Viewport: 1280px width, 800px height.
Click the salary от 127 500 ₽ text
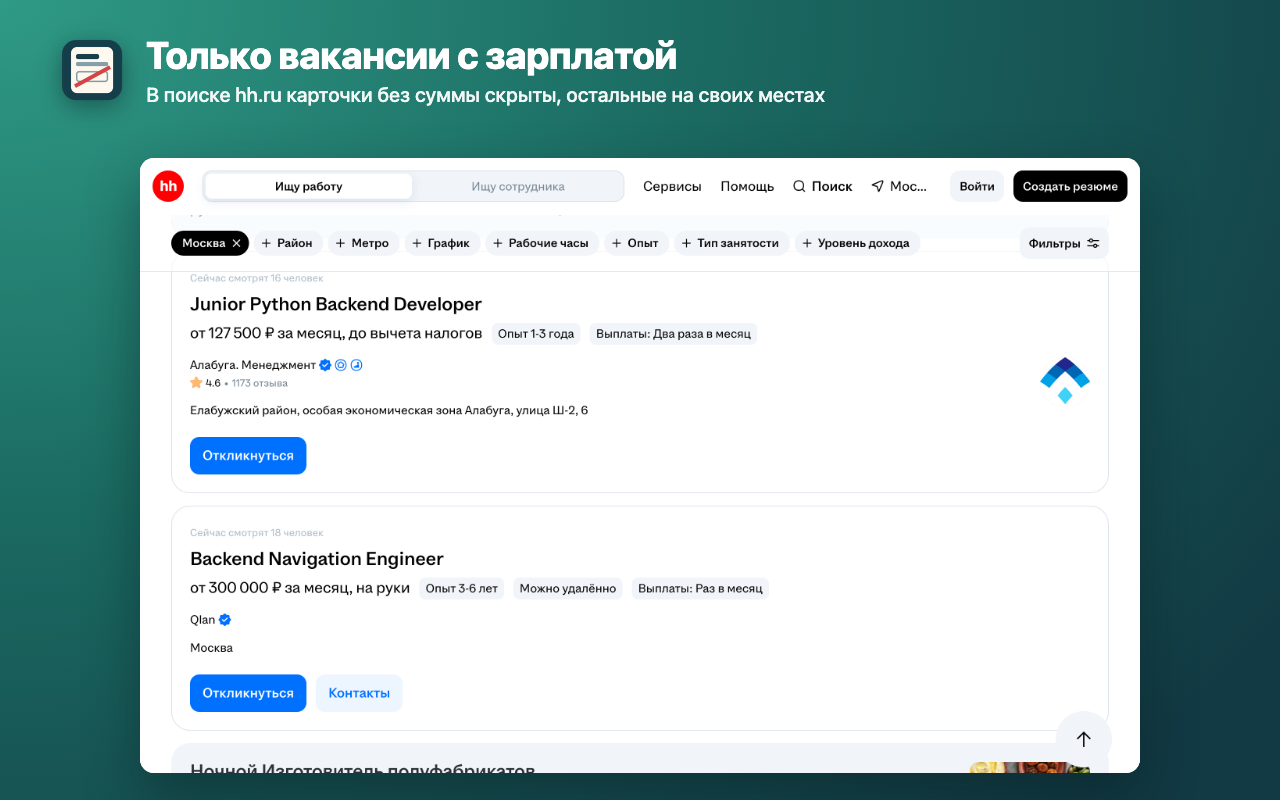point(336,333)
